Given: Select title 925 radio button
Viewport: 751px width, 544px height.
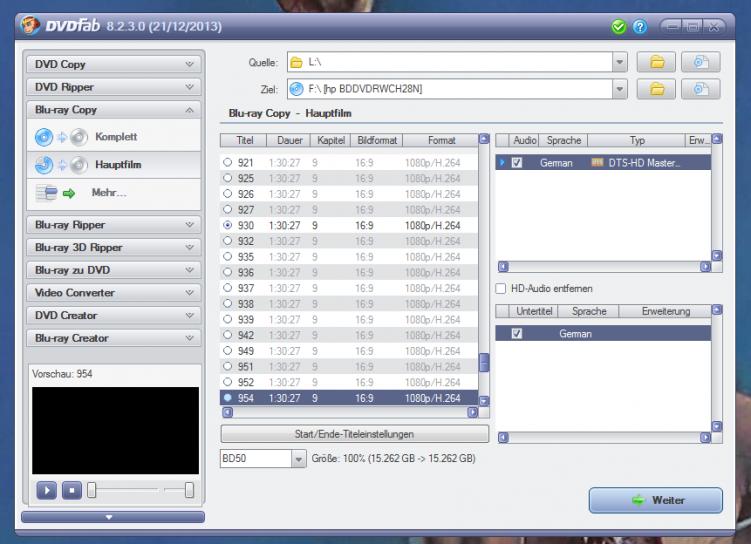Looking at the screenshot, I should [x=228, y=178].
